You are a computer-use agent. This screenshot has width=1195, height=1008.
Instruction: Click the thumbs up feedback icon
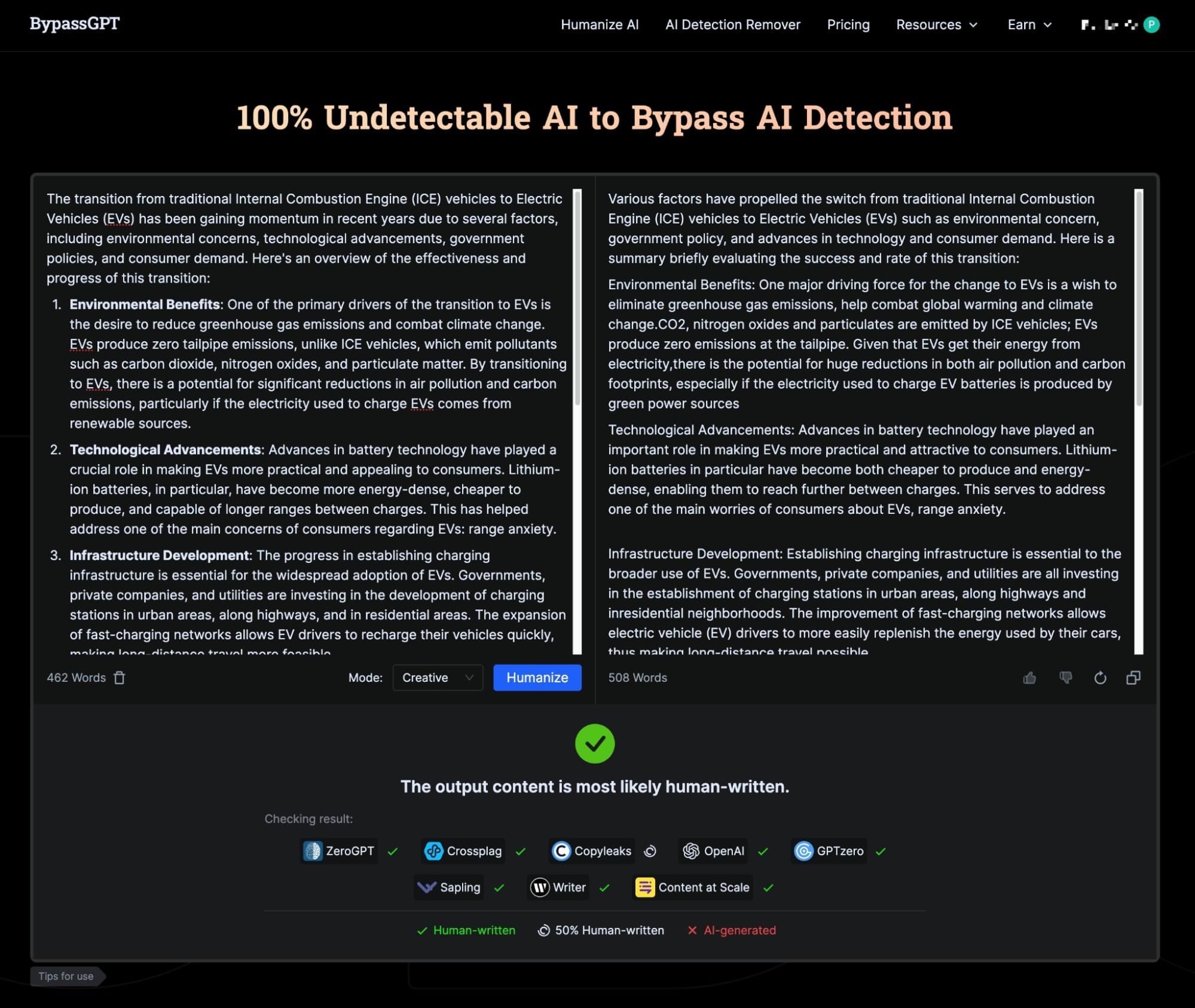(x=1029, y=678)
